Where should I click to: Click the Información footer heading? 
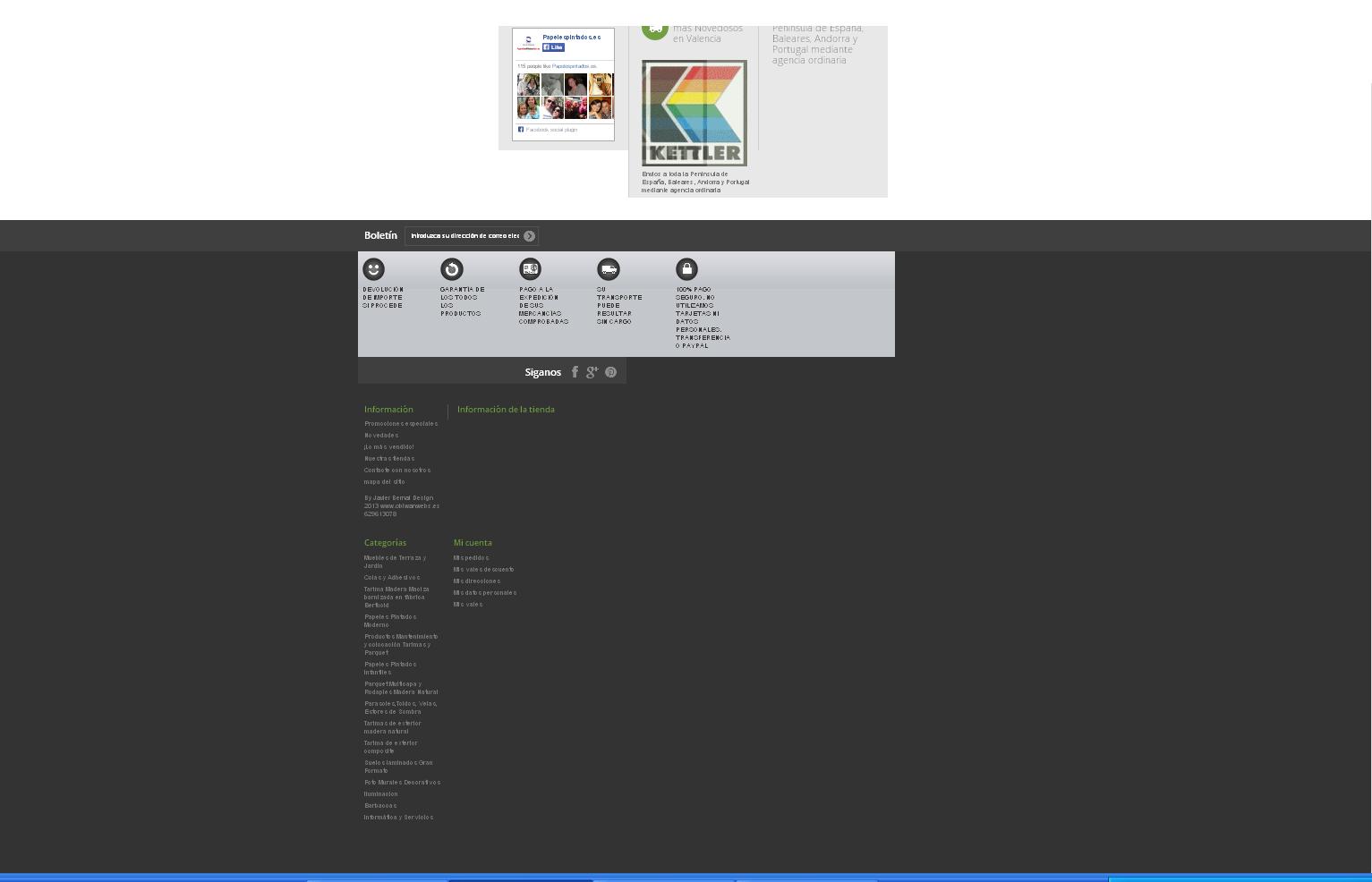pyautogui.click(x=388, y=410)
